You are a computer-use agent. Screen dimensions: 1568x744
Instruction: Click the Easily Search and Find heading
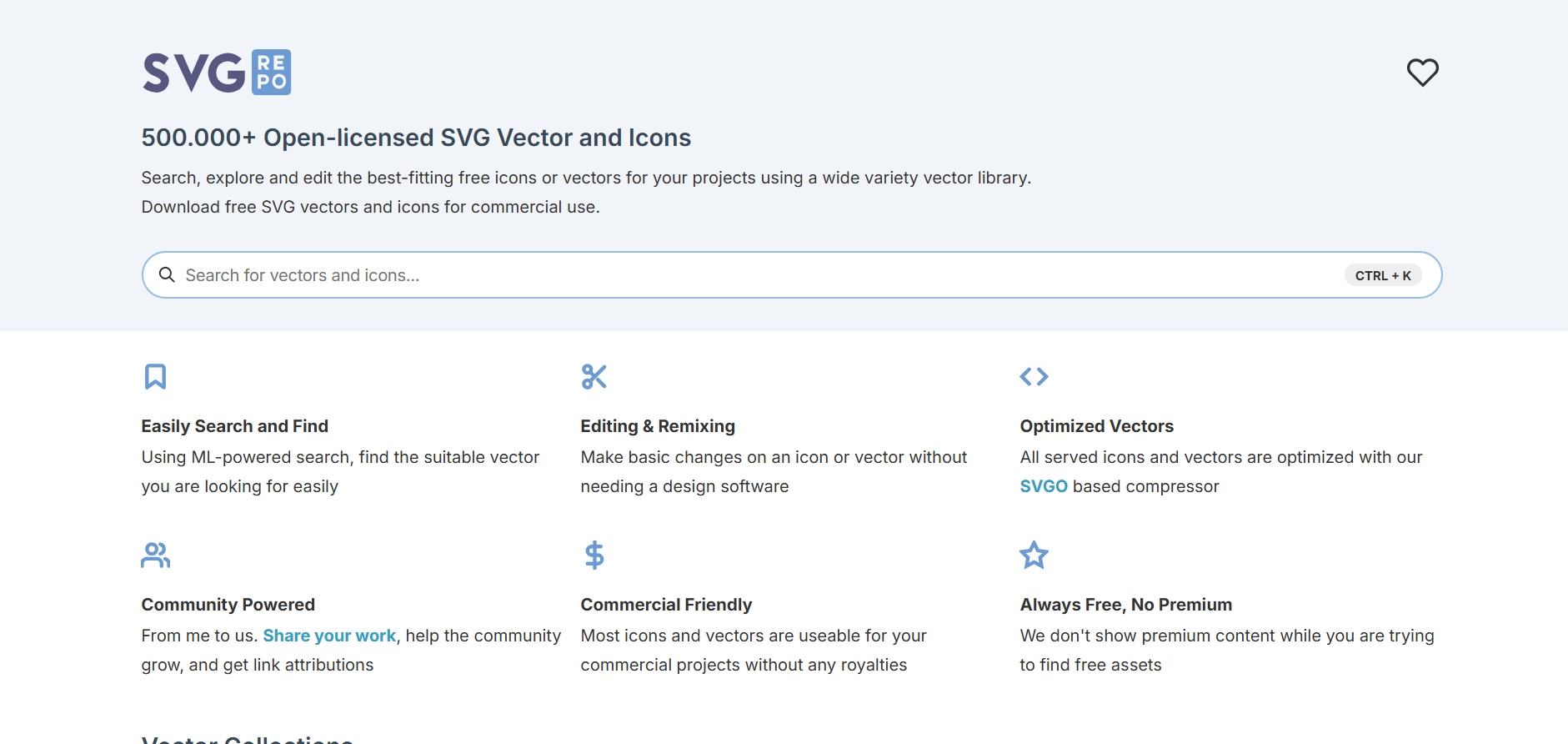[x=234, y=426]
